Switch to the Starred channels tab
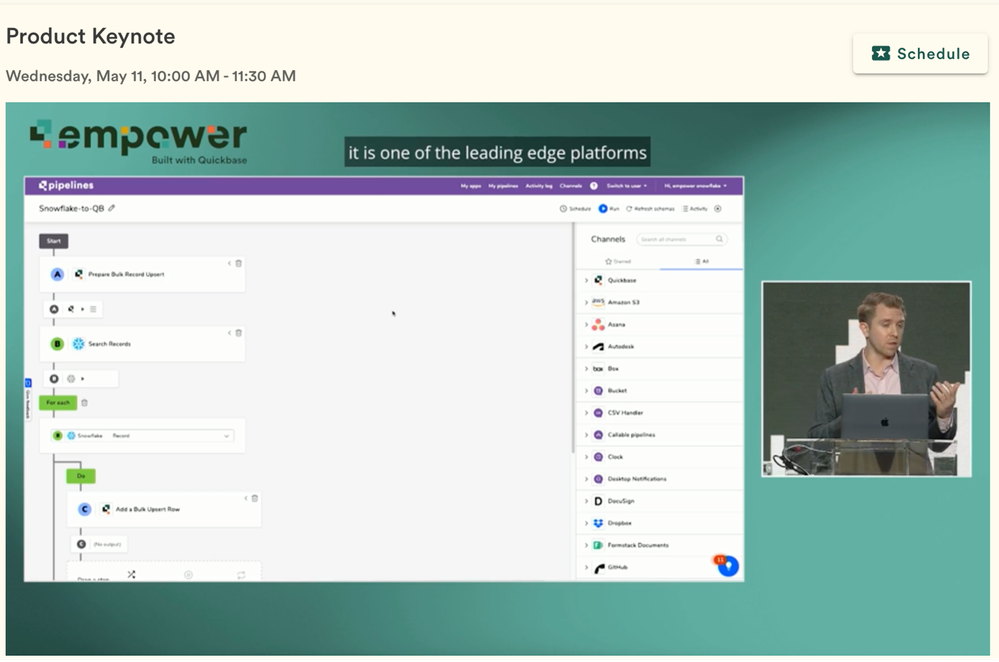The height and width of the screenshot is (662, 999). click(x=618, y=261)
